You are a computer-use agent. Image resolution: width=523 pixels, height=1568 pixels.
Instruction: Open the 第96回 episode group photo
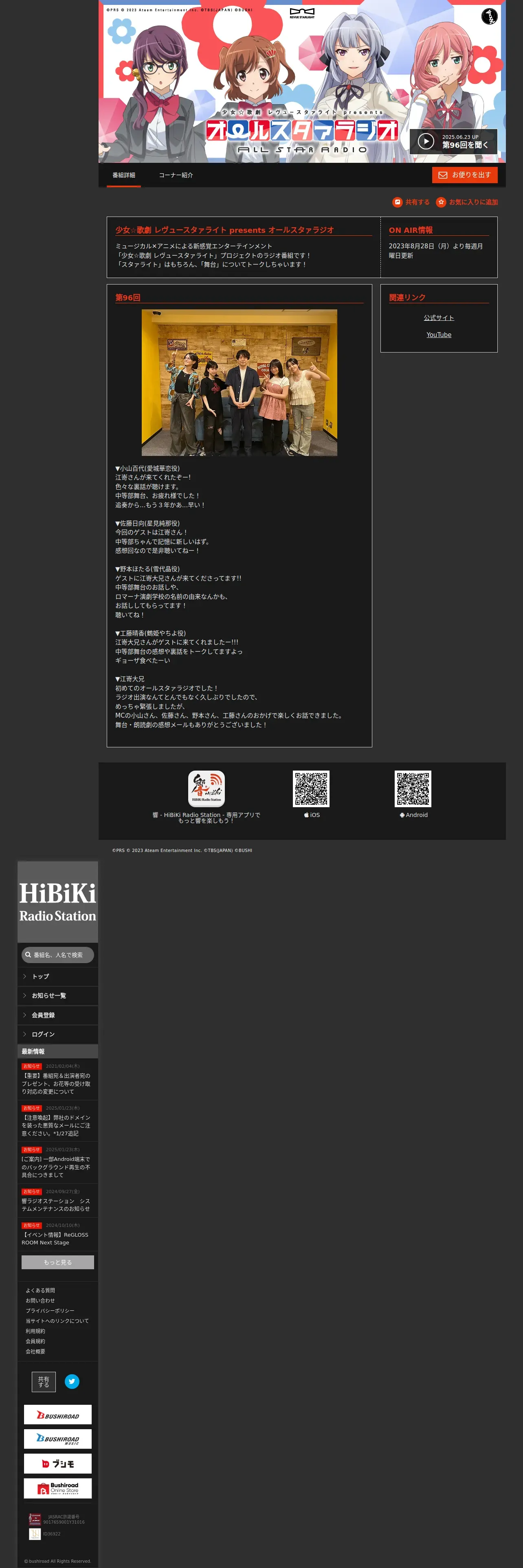[239, 383]
